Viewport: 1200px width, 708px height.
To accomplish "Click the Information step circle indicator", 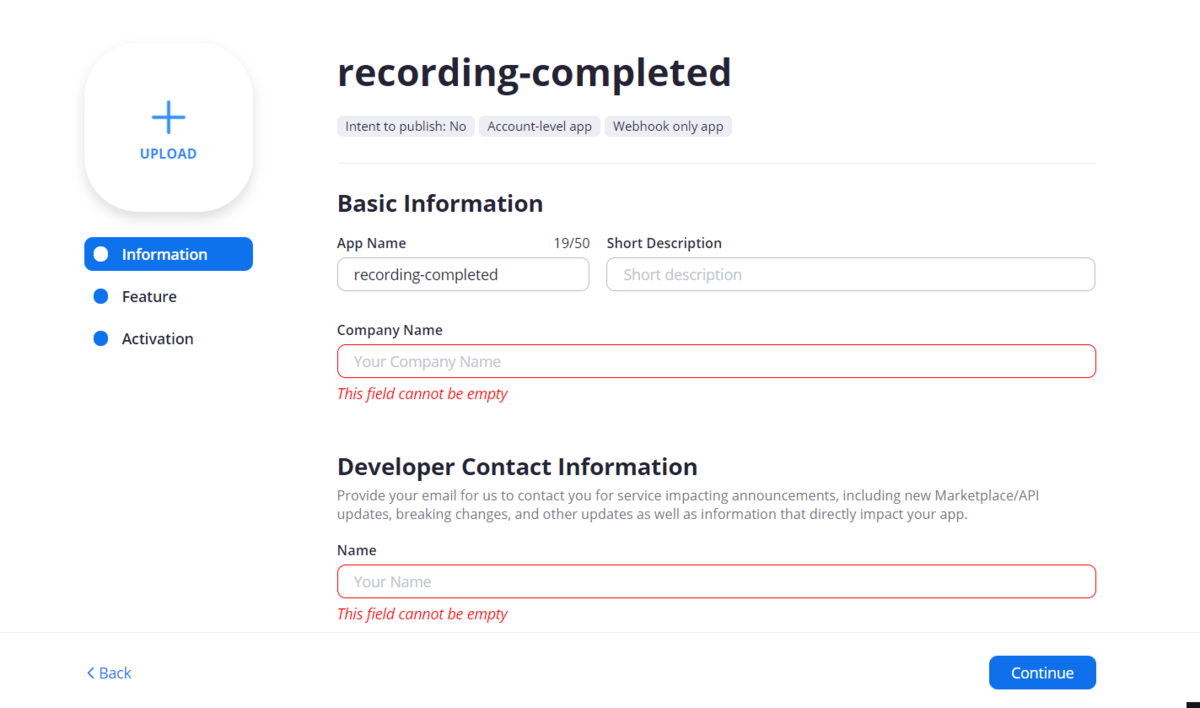I will [100, 254].
